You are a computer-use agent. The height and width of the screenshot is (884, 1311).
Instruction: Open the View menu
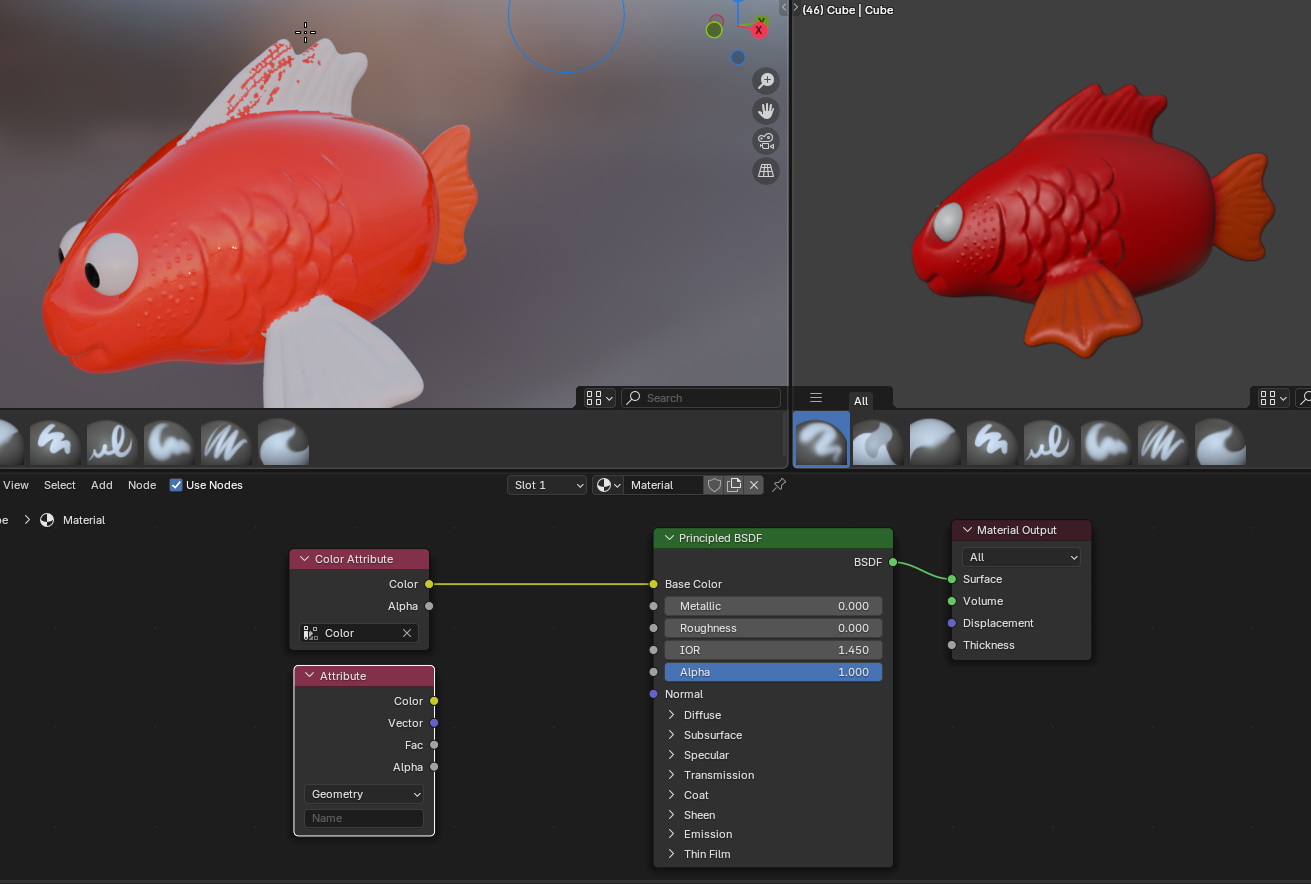pos(16,485)
